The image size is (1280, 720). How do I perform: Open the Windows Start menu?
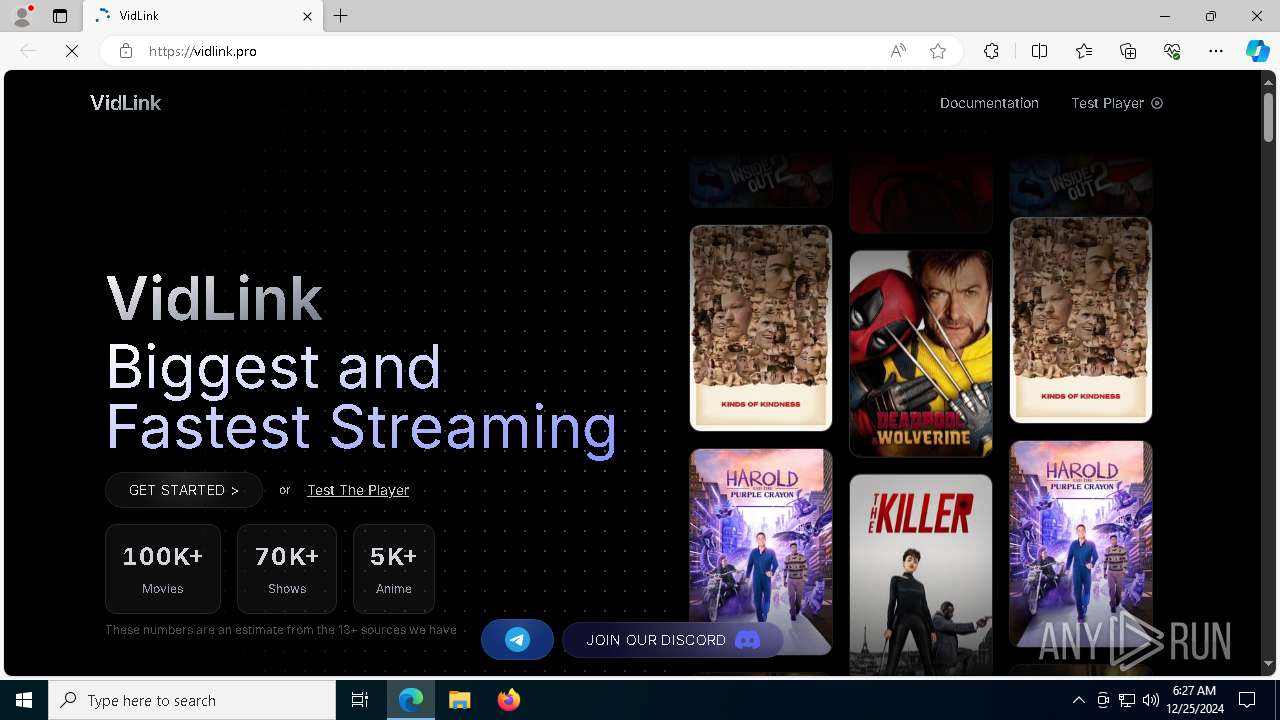coord(24,700)
